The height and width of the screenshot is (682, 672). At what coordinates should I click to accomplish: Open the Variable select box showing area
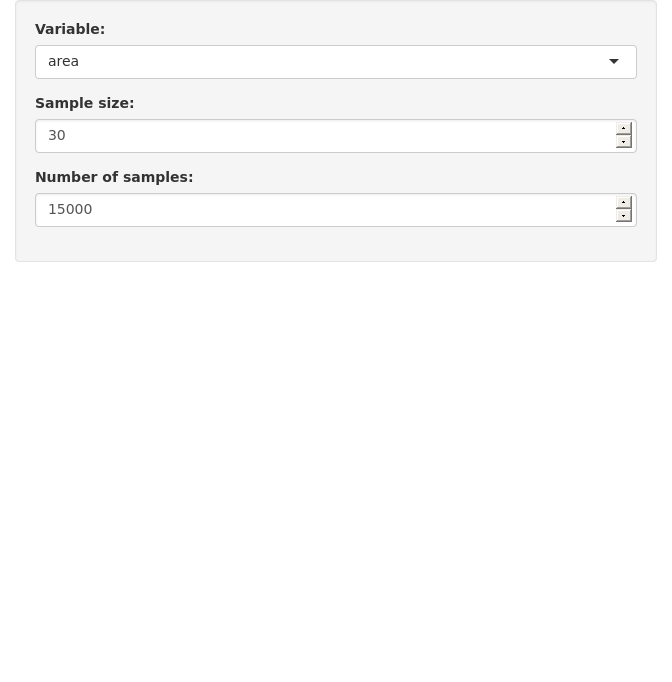(x=336, y=62)
